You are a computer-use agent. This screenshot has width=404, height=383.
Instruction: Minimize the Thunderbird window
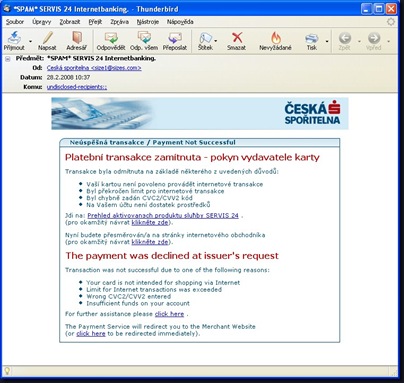click(366, 9)
